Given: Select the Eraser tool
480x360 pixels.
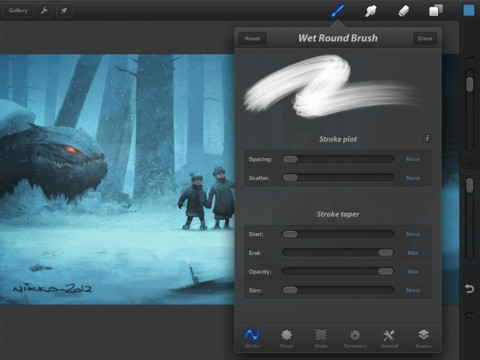Looking at the screenshot, I should coord(403,11).
